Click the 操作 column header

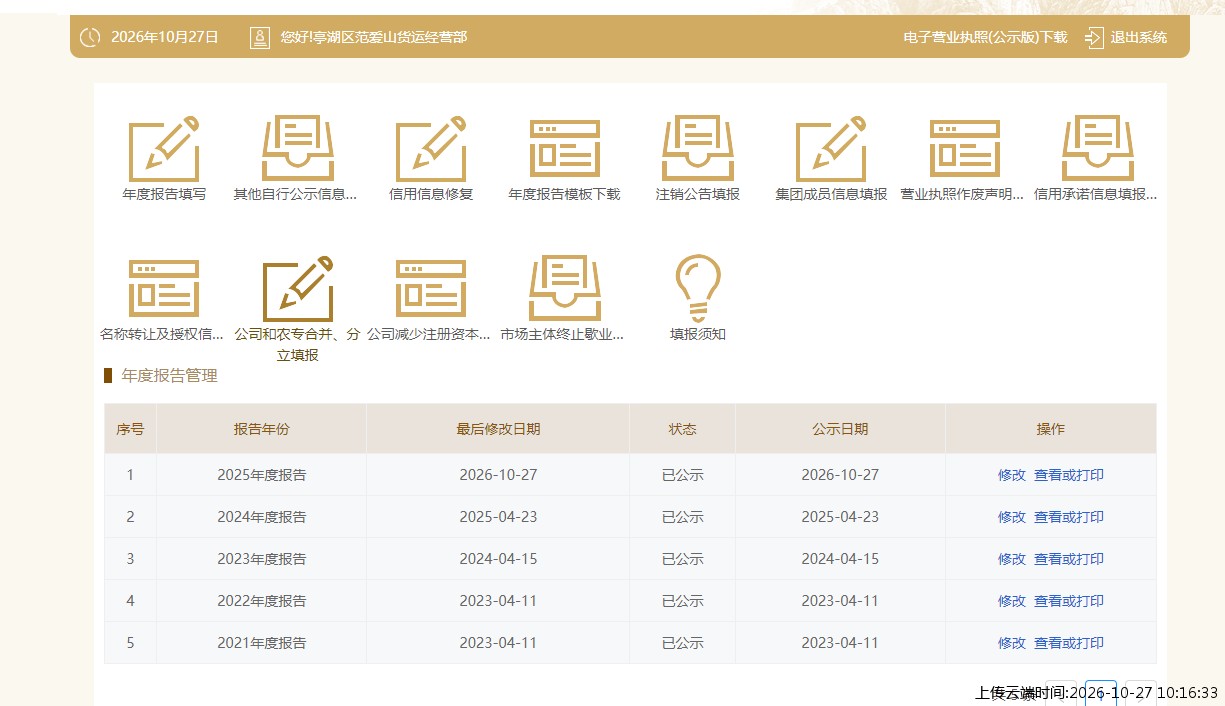(1051, 429)
